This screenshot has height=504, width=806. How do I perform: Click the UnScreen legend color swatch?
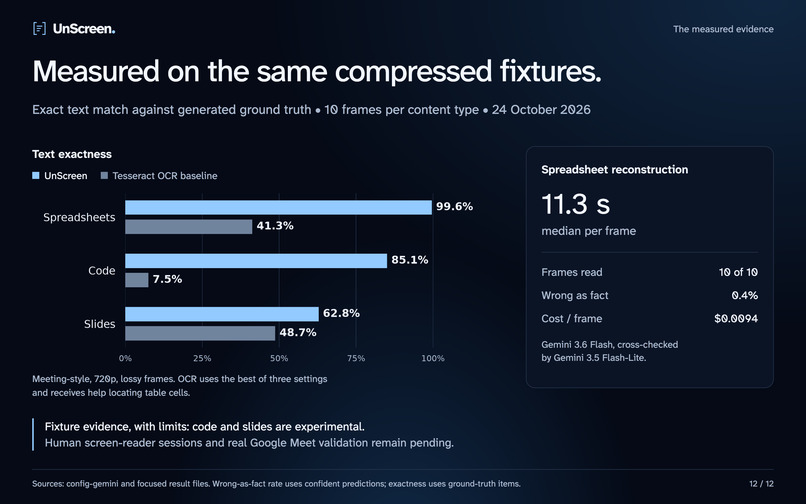[35, 175]
